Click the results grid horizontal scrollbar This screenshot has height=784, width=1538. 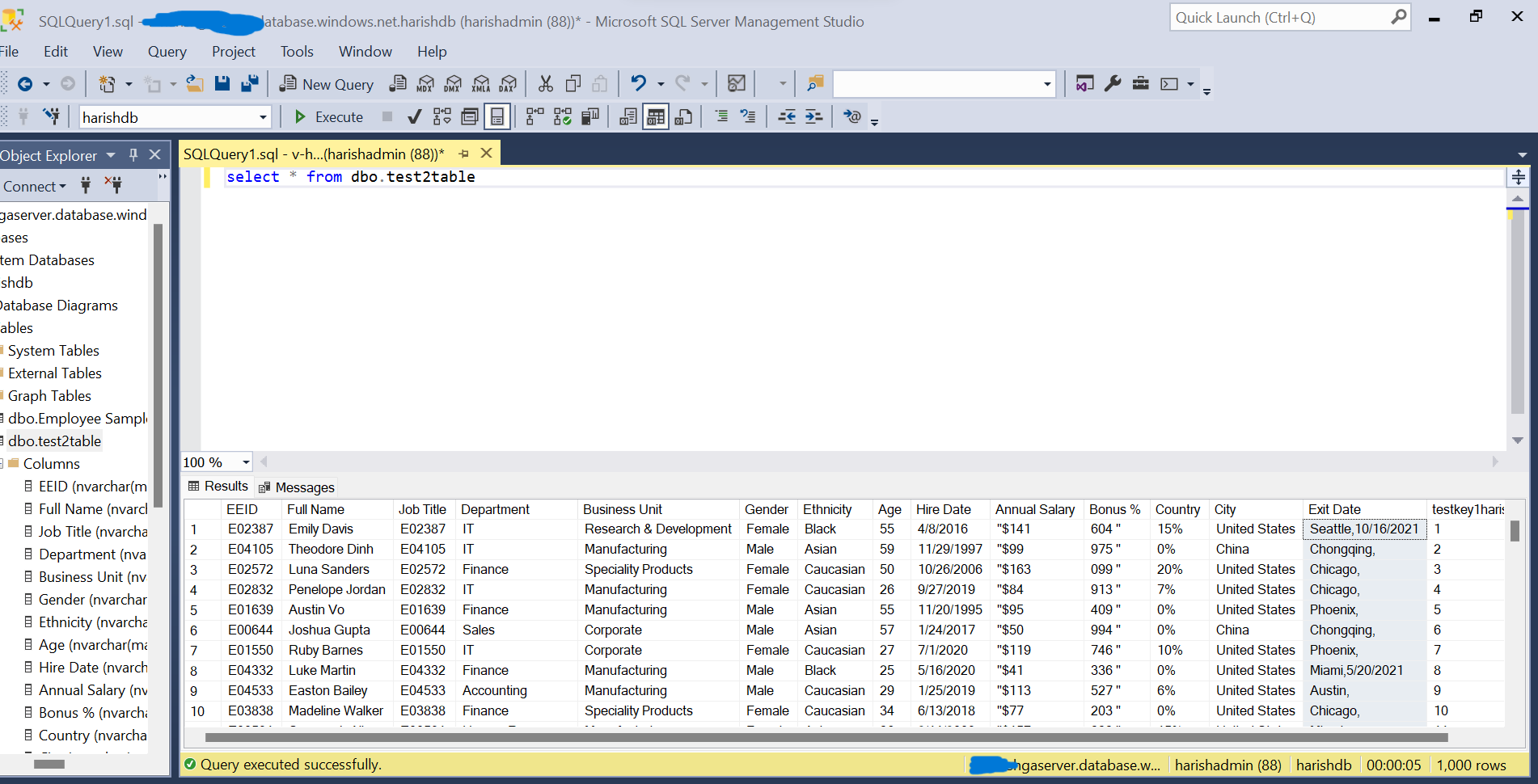click(826, 737)
